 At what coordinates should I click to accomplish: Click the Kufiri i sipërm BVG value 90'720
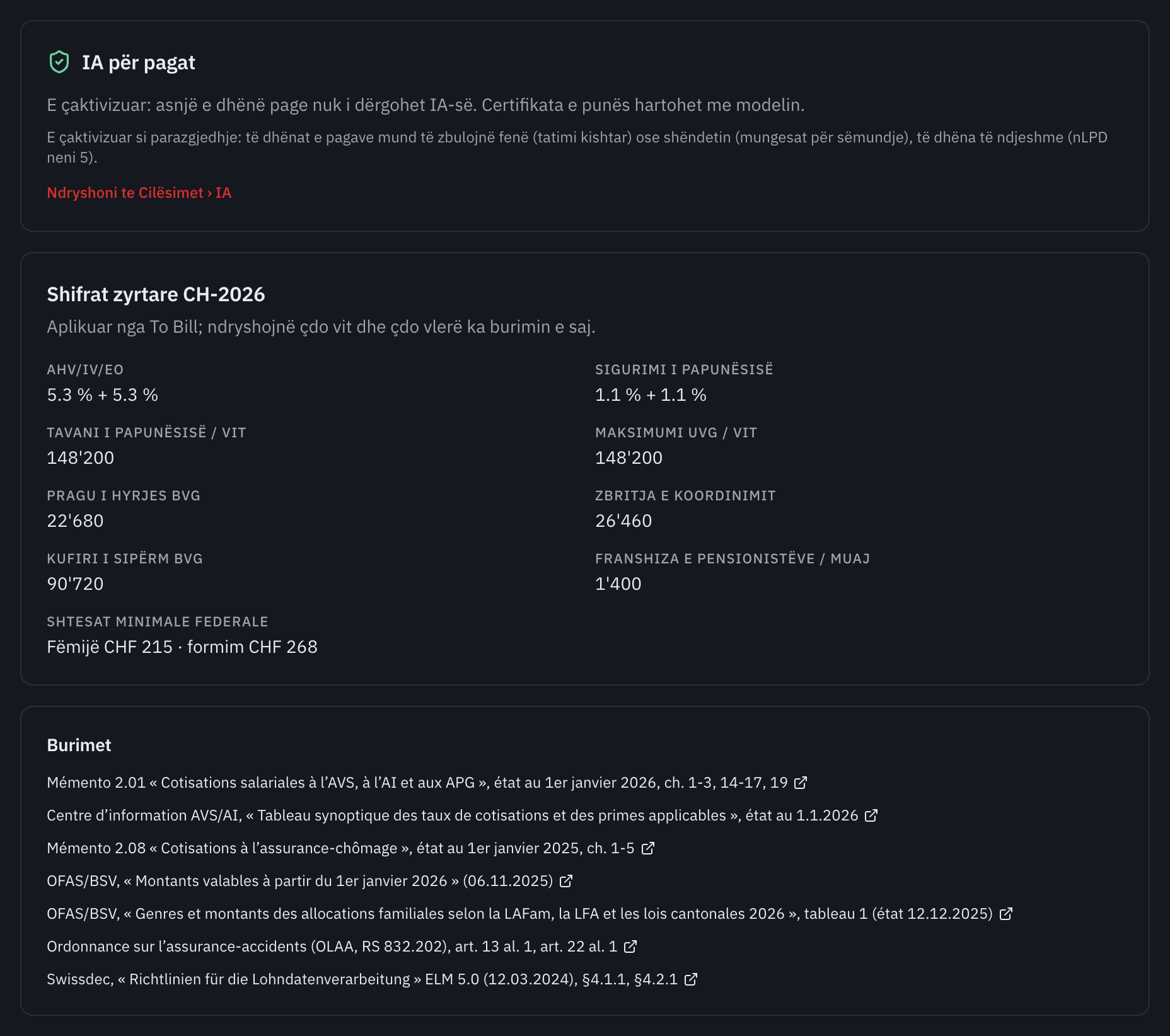pyautogui.click(x=75, y=584)
